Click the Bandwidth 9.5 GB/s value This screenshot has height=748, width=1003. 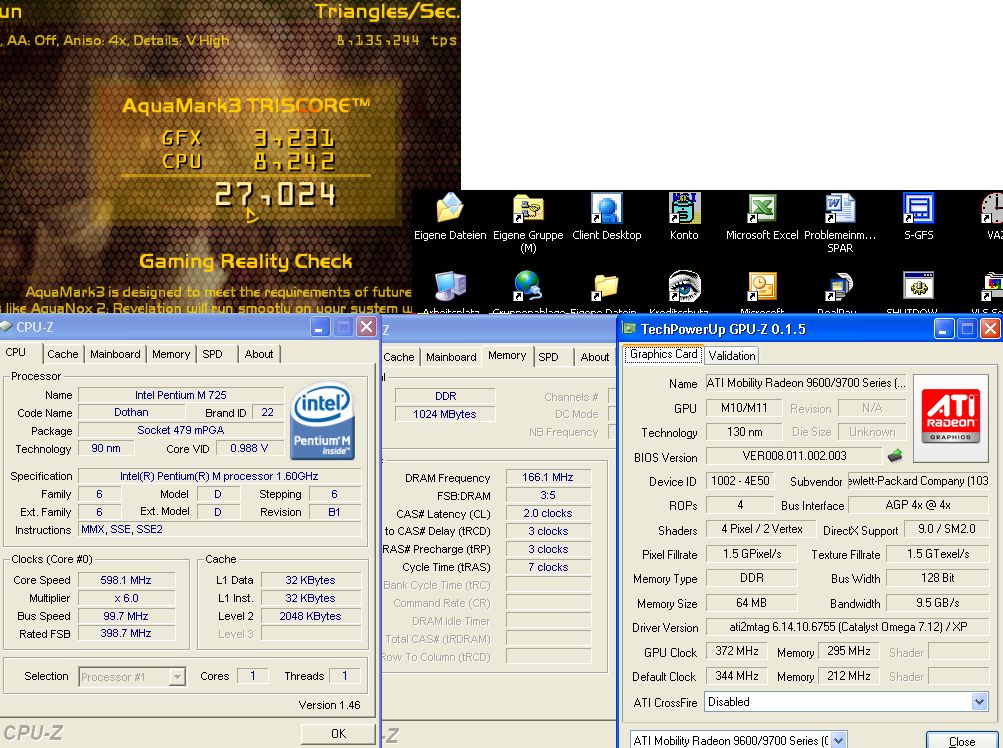click(x=938, y=603)
